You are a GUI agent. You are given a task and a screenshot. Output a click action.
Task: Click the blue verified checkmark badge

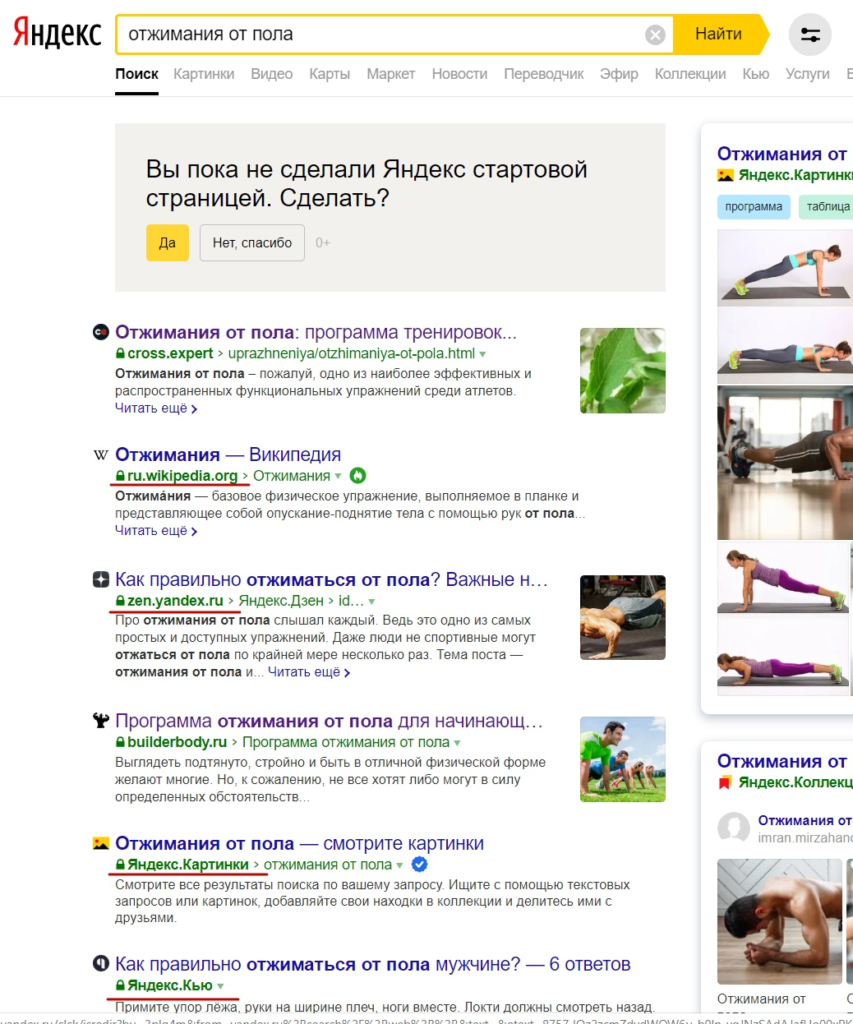419,864
